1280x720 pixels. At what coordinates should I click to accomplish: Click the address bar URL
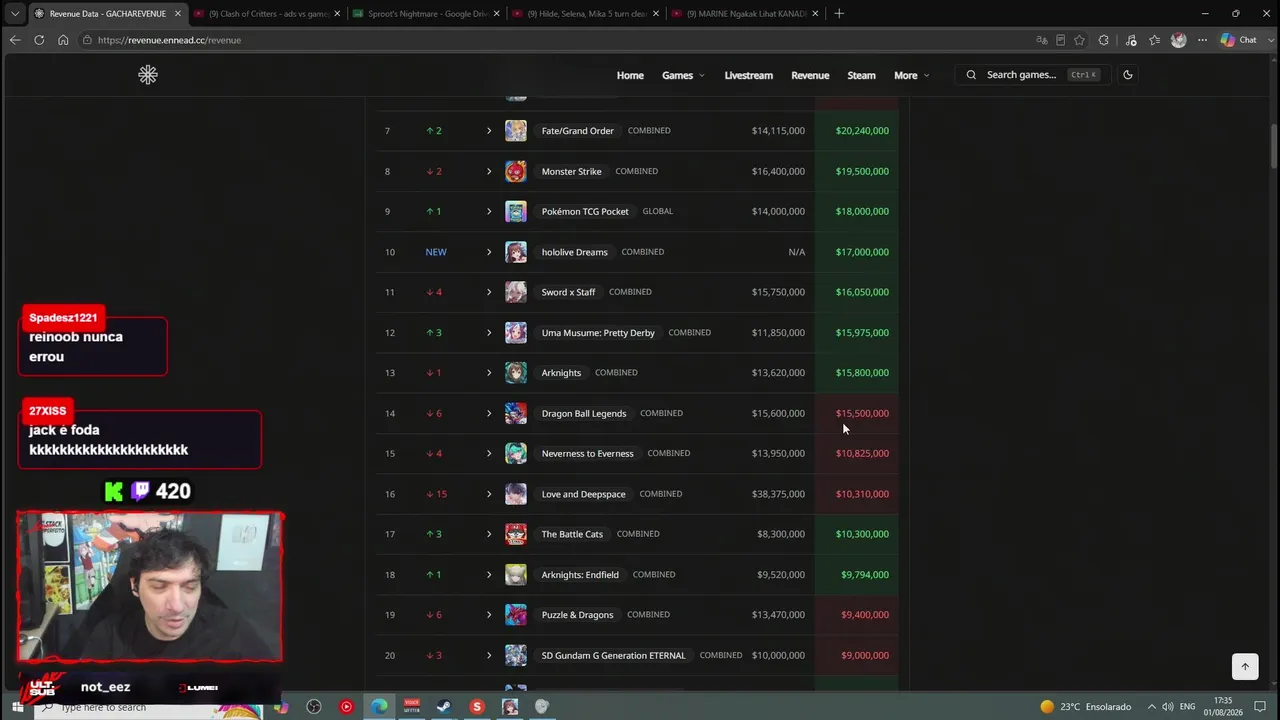169,40
